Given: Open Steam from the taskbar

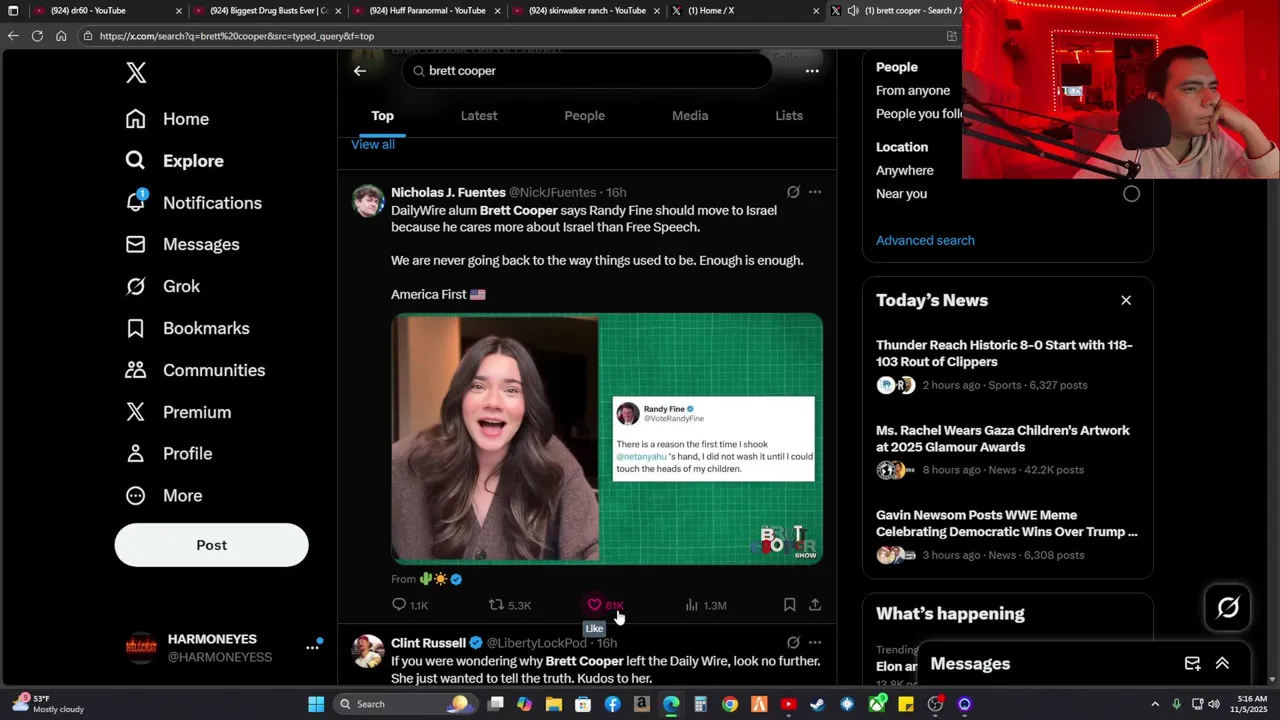Looking at the screenshot, I should (x=817, y=704).
